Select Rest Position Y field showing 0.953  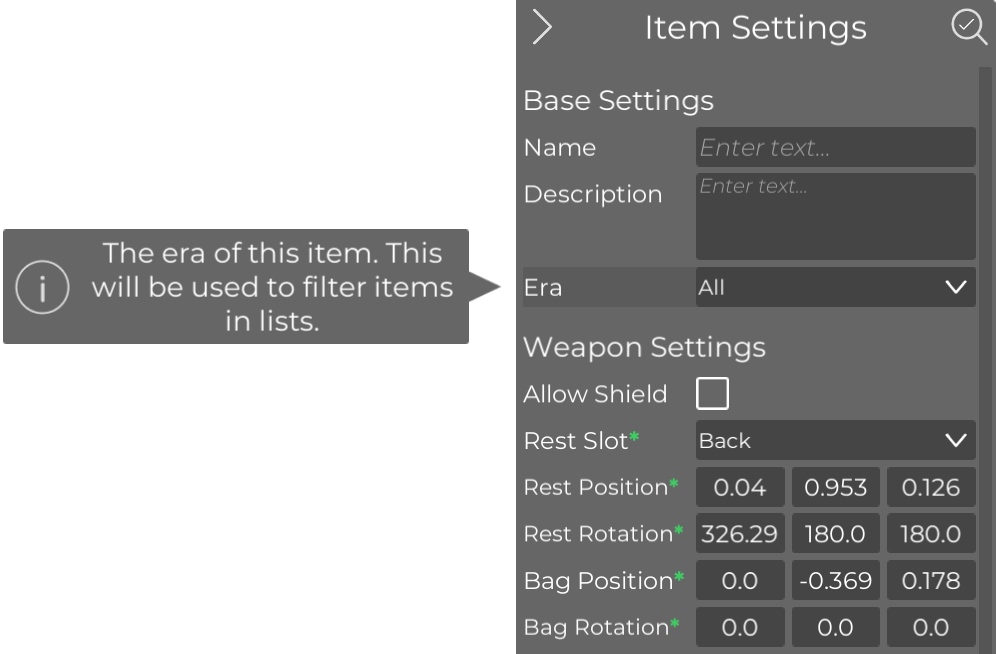coord(835,488)
